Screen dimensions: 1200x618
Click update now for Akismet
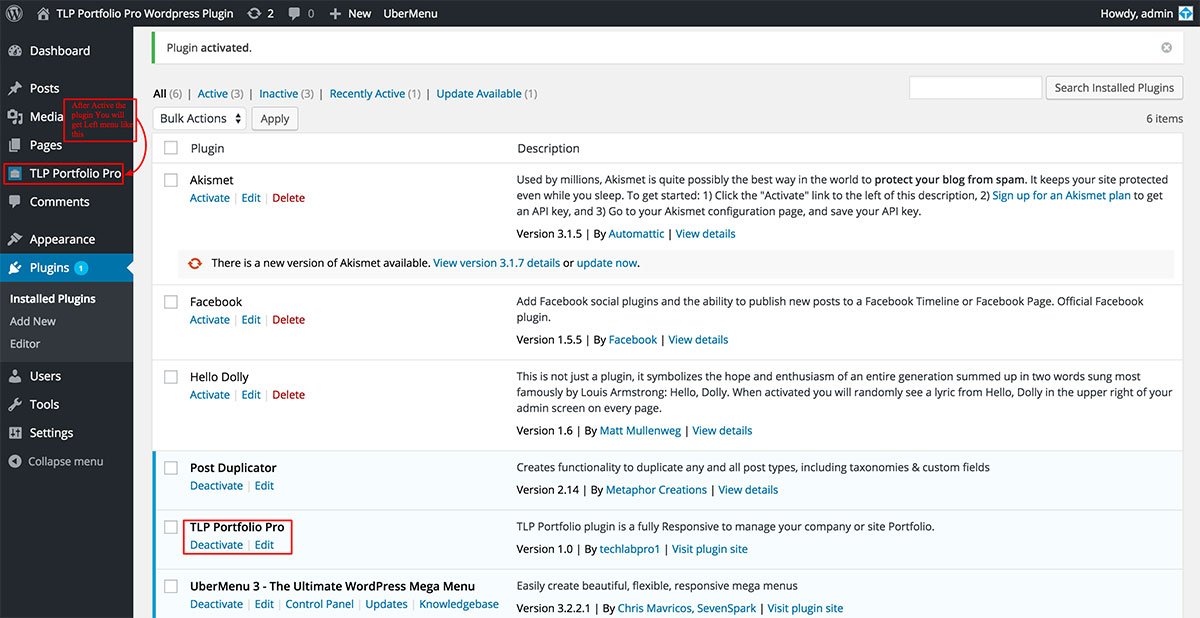[x=607, y=263]
